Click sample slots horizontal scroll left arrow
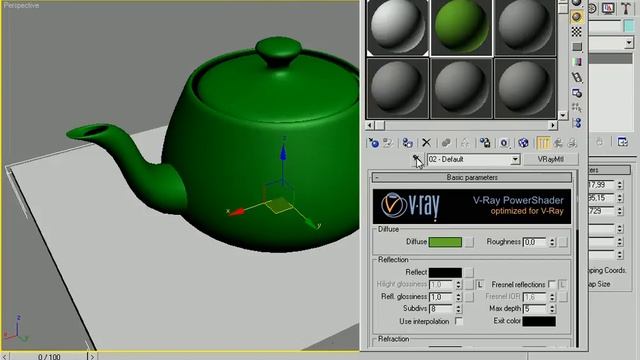Screen dimensions: 640x360 pos(370,125)
